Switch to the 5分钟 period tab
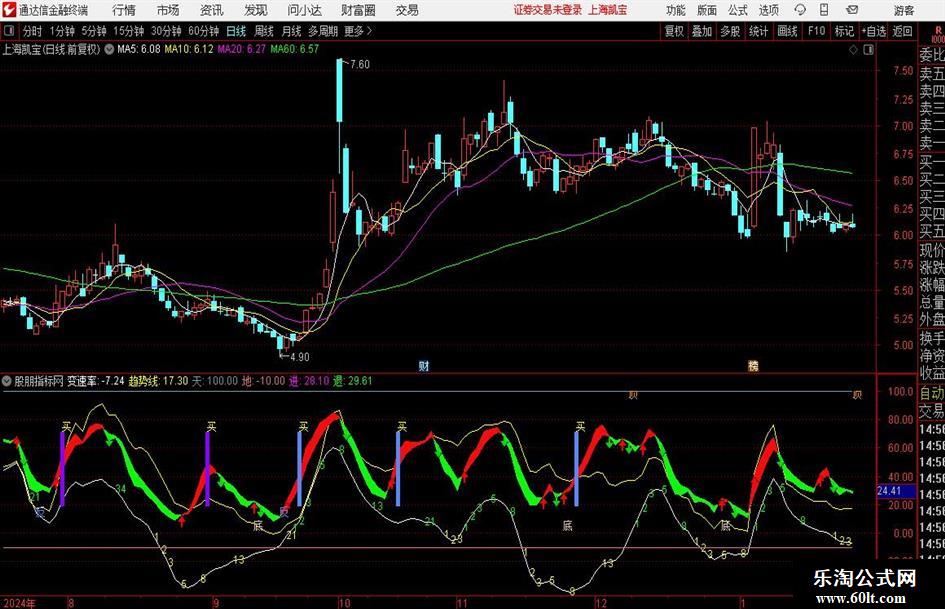Screen dimensions: 945x609 (94, 31)
